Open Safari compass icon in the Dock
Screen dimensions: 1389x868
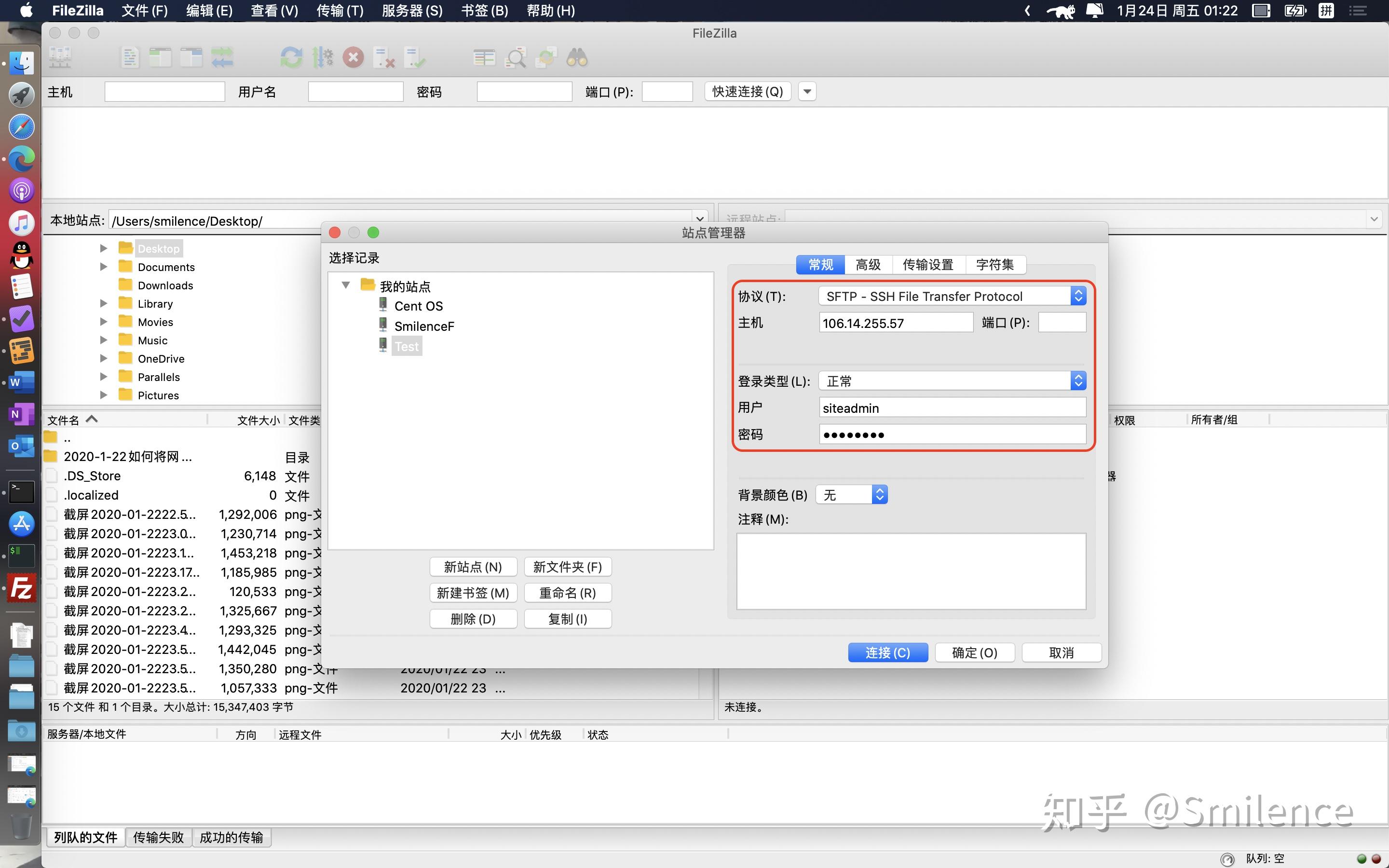click(21, 127)
